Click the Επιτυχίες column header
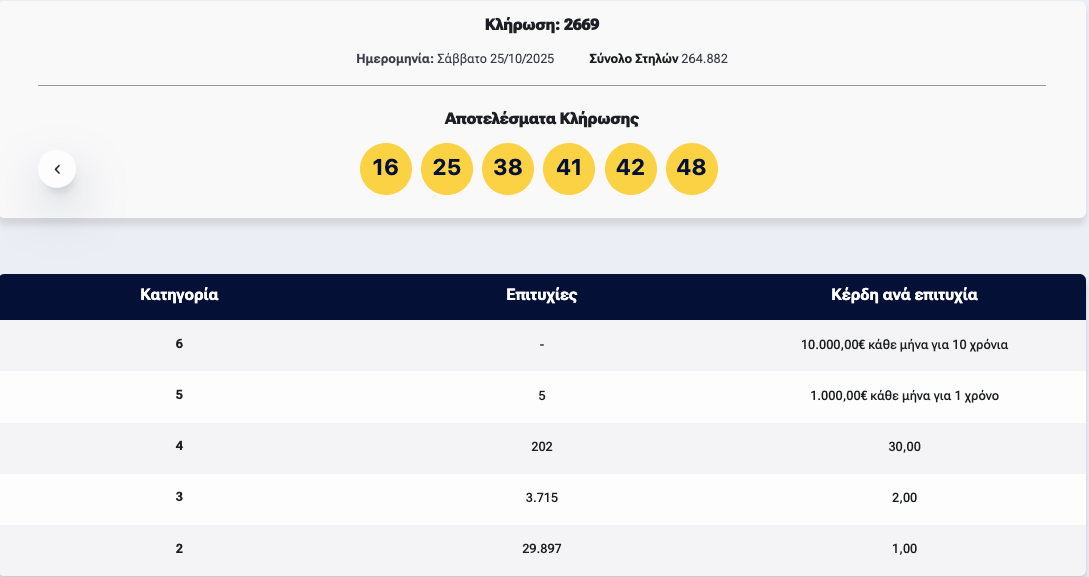 click(541, 296)
